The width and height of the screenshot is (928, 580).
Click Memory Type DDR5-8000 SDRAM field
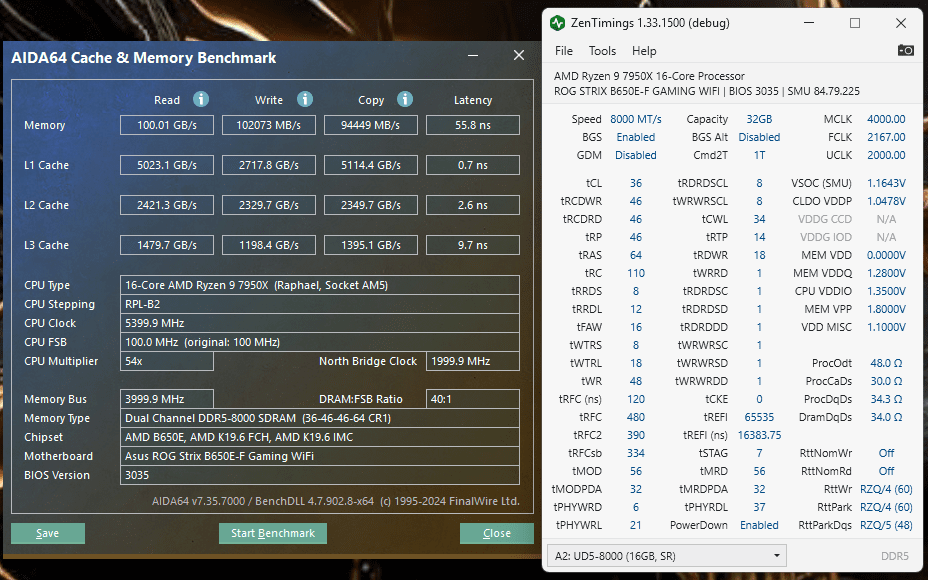pos(320,418)
